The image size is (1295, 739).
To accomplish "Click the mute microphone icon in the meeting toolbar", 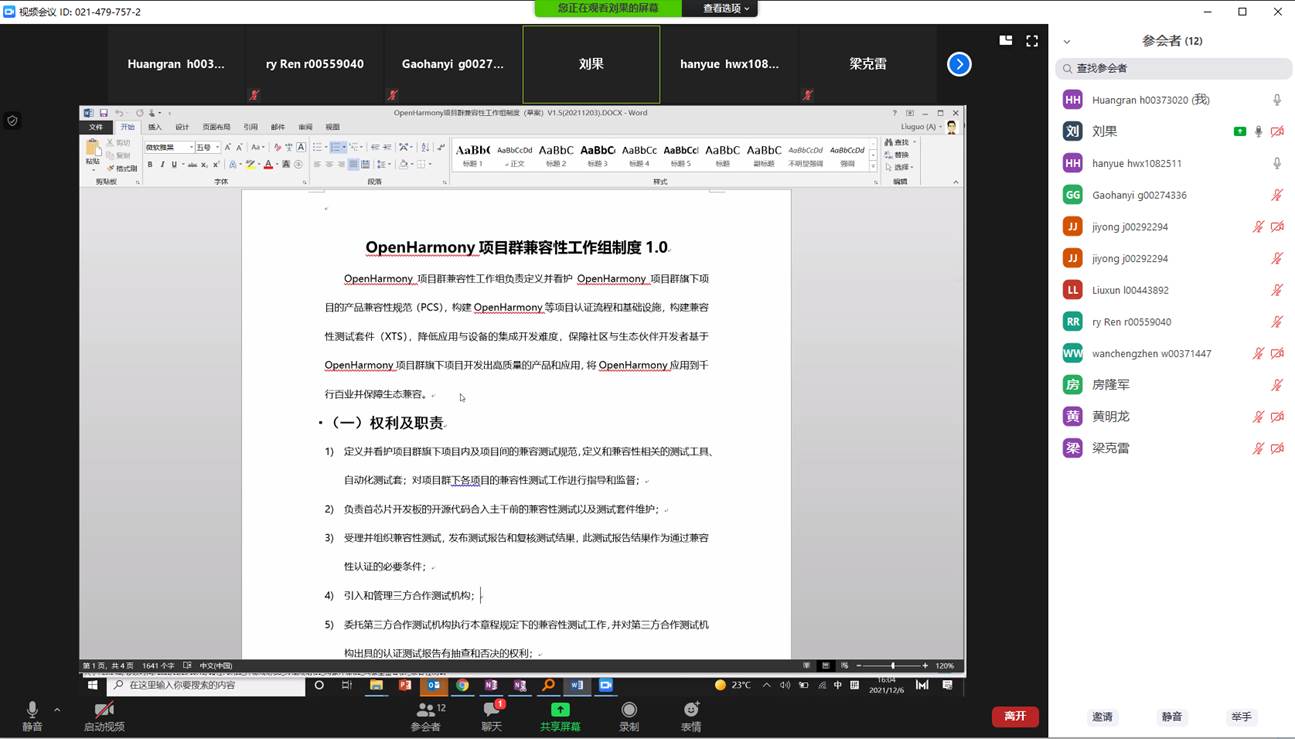I will click(32, 709).
